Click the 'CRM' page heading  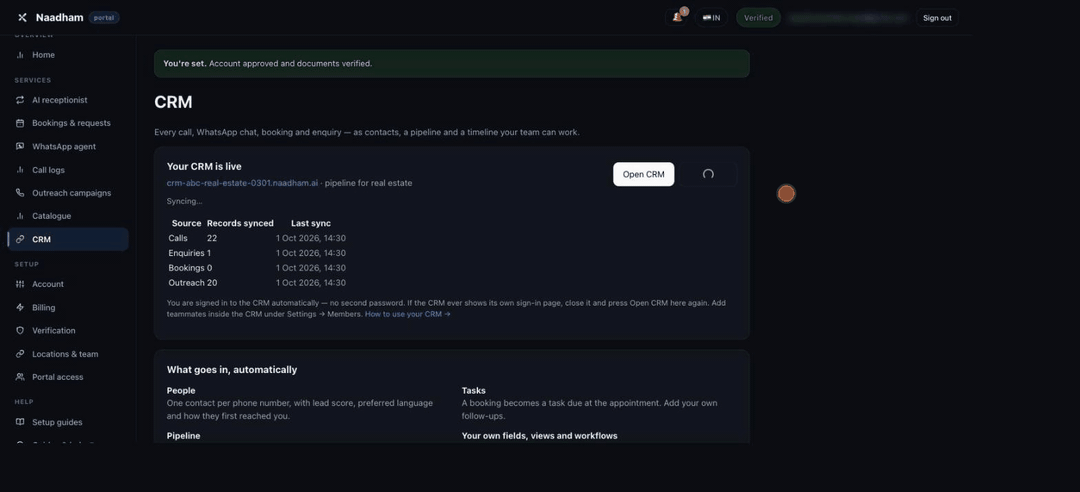click(x=174, y=102)
